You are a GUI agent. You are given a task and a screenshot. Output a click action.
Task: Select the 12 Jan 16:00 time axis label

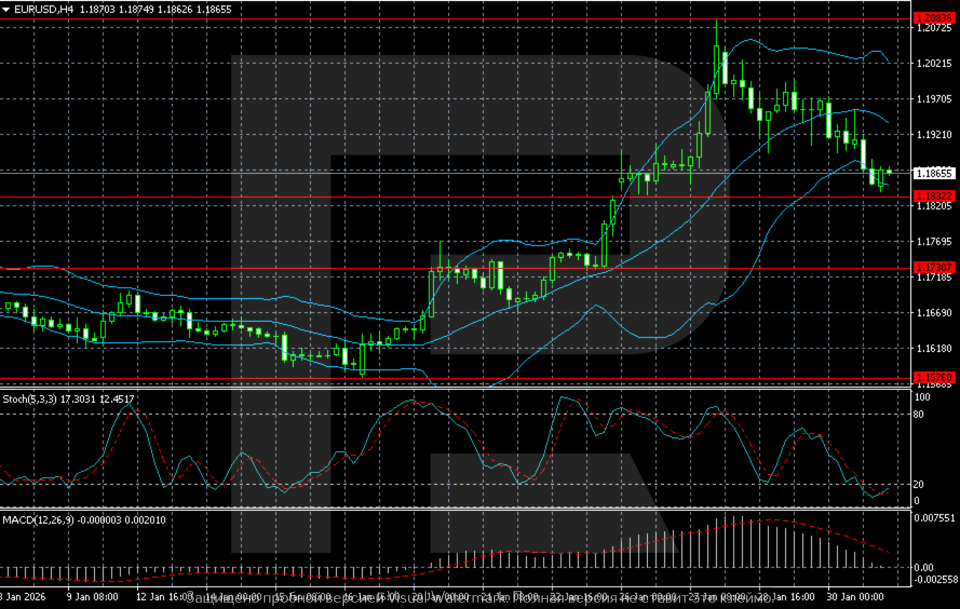tap(164, 597)
